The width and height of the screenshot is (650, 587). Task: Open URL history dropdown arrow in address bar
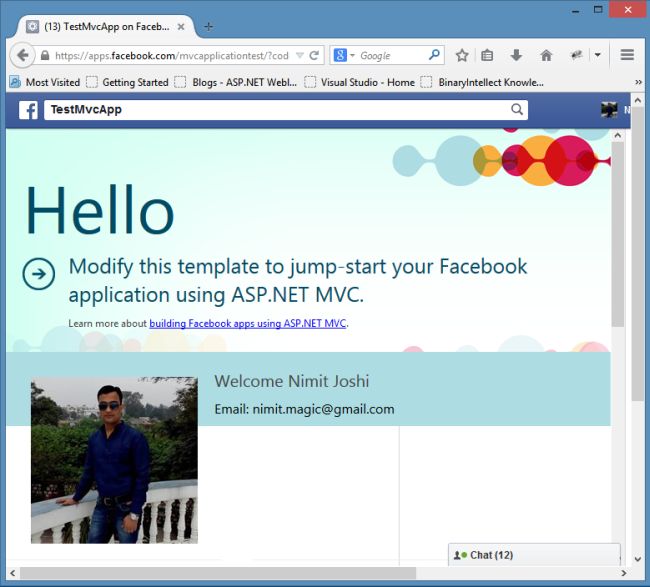300,56
